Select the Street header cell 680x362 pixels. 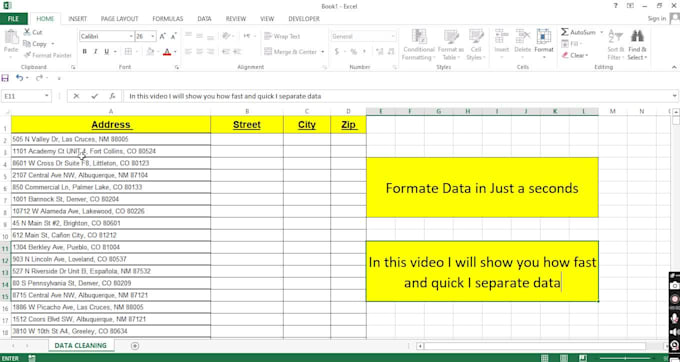(247, 124)
